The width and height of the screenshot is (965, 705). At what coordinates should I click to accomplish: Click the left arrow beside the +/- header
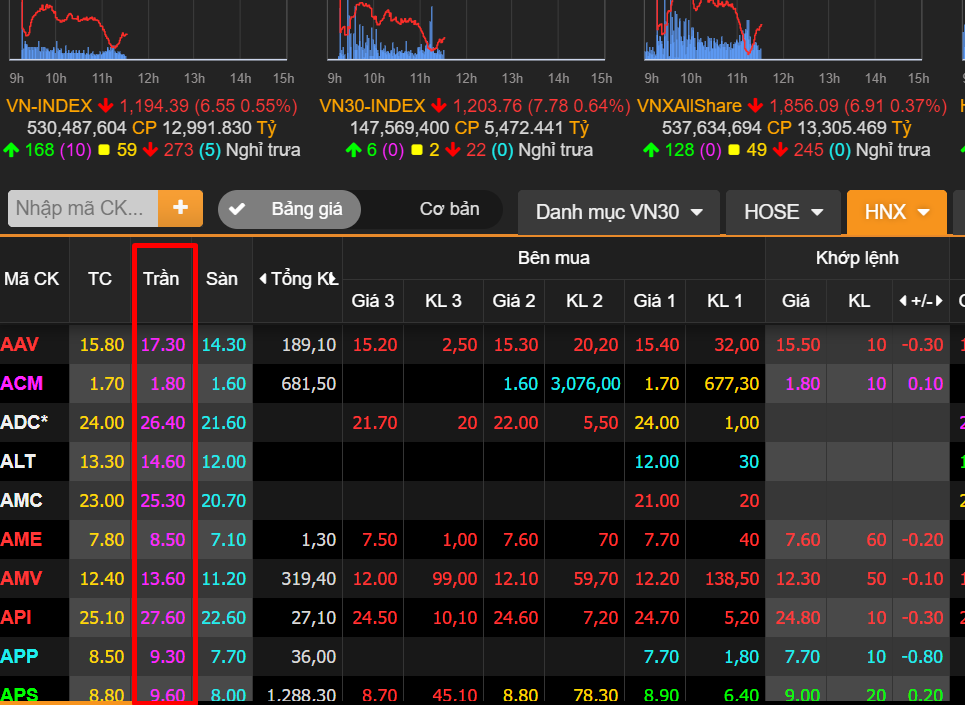903,300
